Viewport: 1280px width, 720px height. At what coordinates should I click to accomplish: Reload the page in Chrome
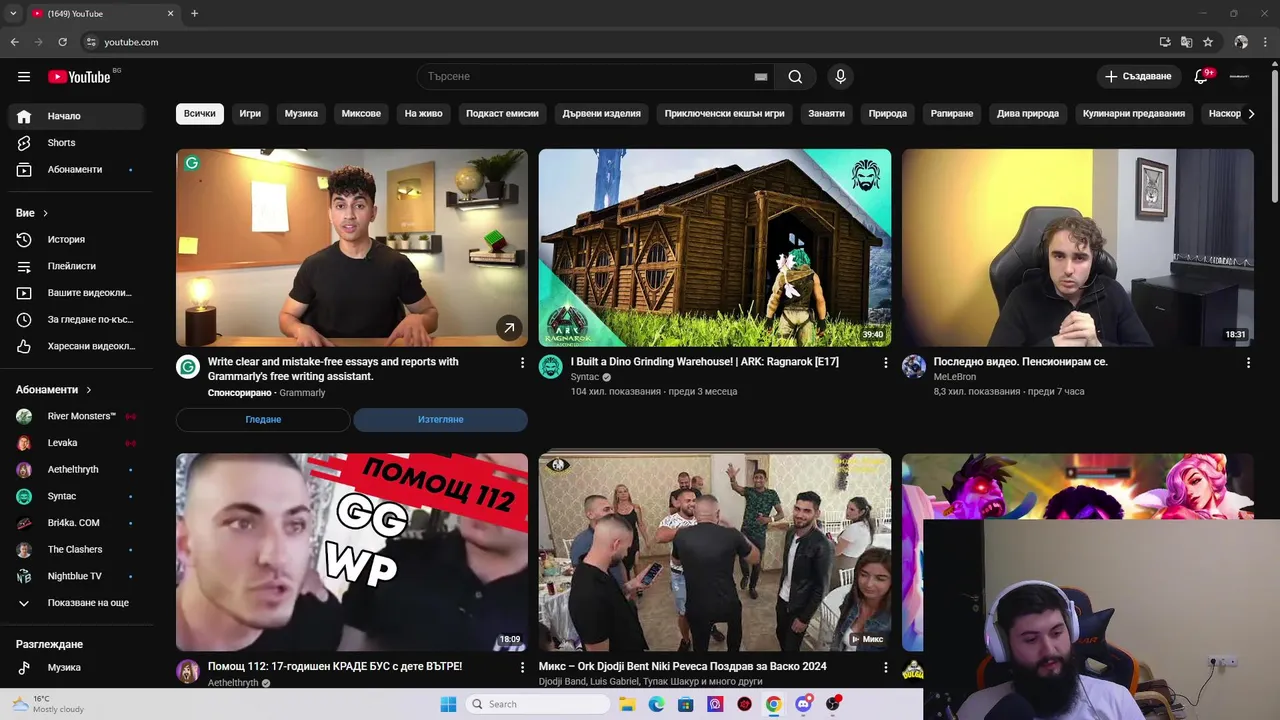[62, 42]
